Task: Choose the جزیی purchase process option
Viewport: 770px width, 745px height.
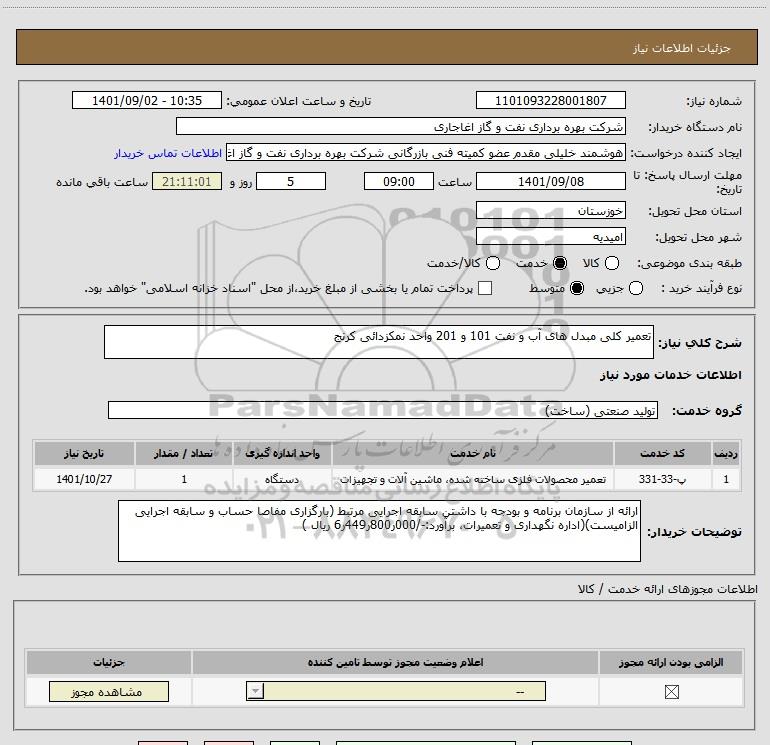Action: click(x=635, y=288)
